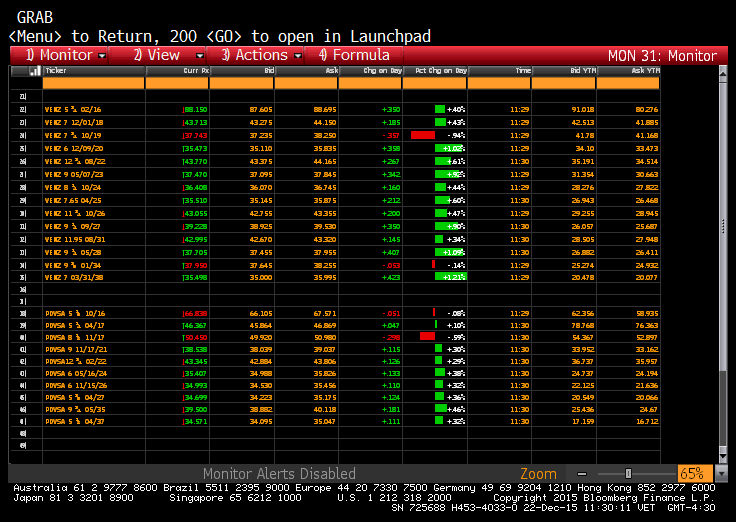Click the orange field under Ask YTM
Screen dimensions: 736x522
coord(628,84)
